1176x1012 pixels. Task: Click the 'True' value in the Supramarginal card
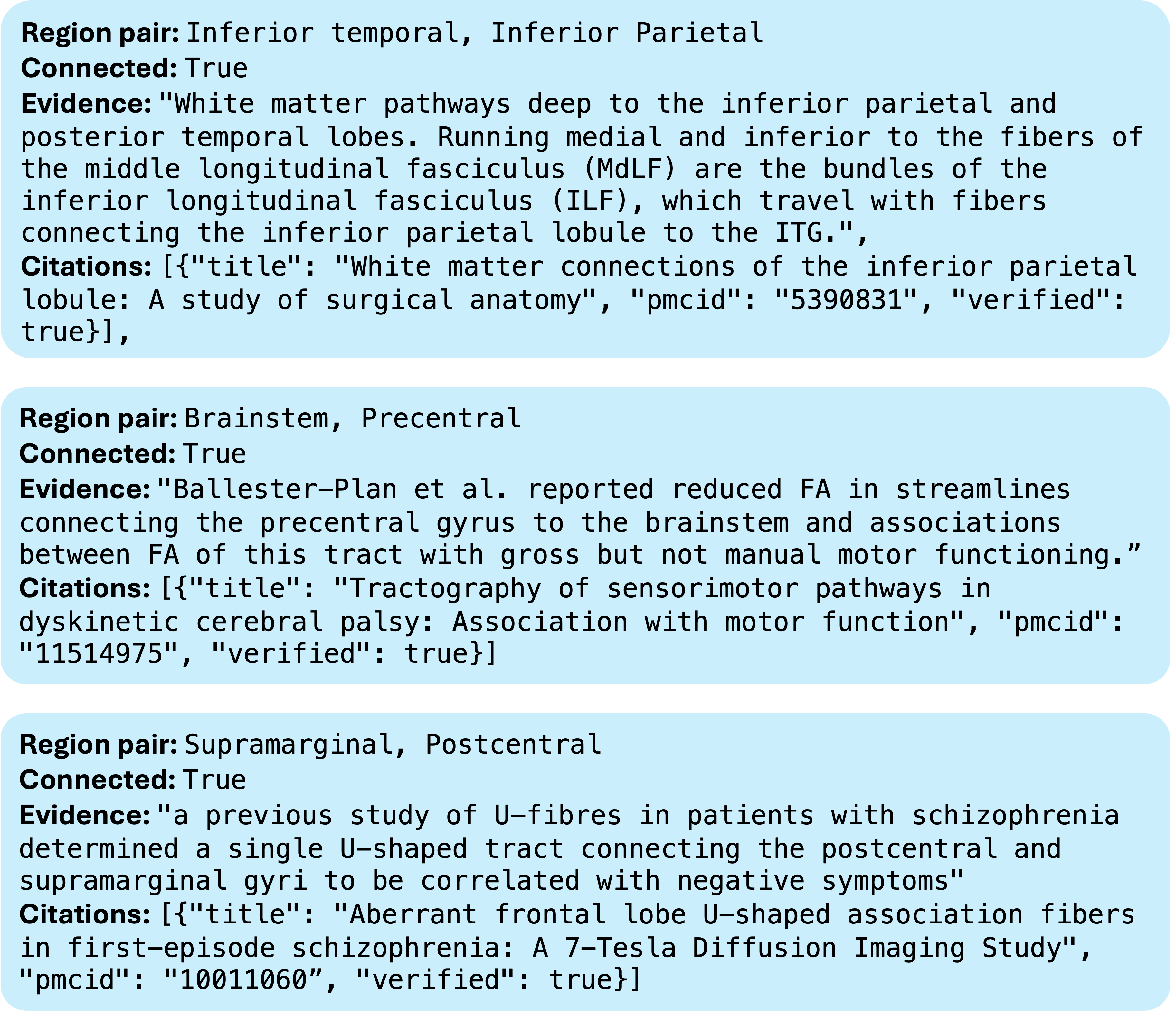point(214,780)
